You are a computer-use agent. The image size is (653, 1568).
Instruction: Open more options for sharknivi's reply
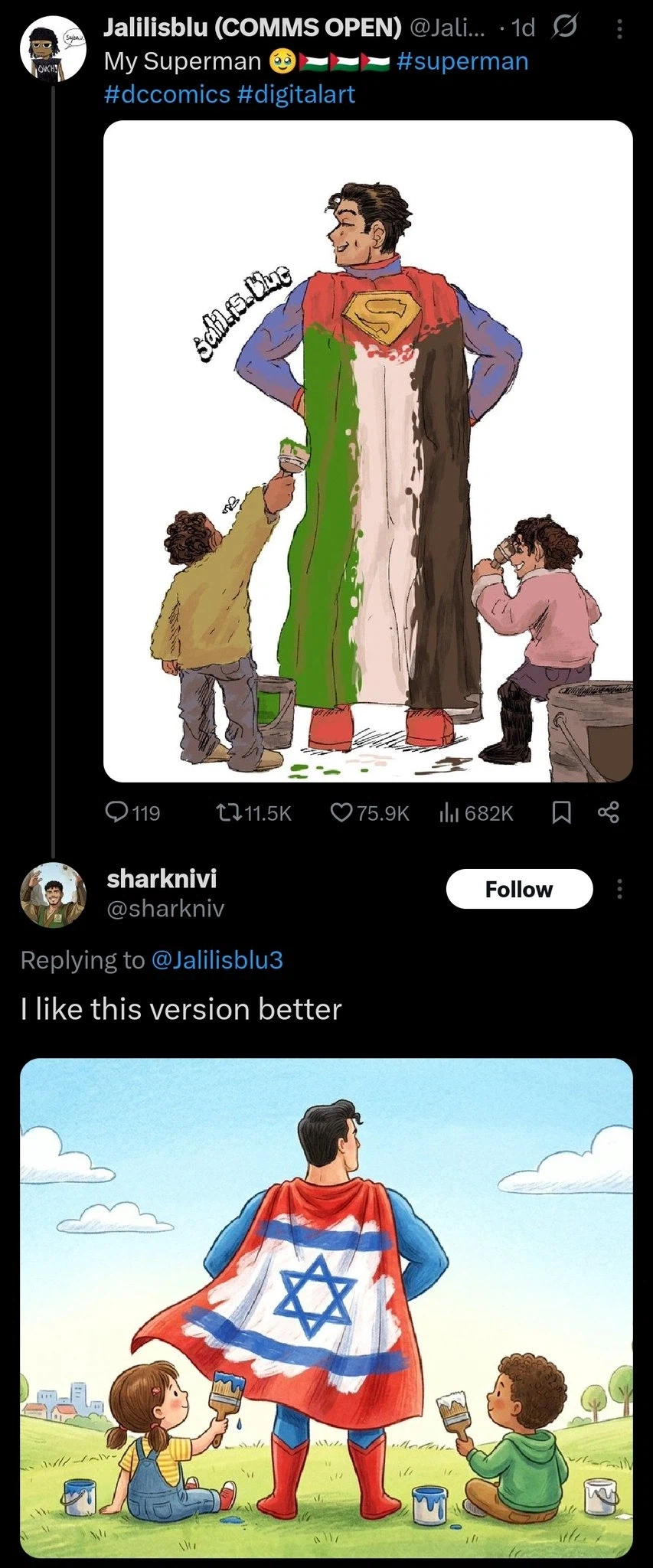619,889
